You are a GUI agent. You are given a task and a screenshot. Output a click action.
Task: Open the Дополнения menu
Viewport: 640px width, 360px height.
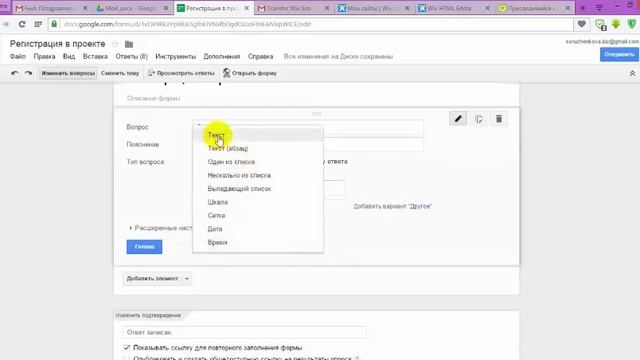pos(222,56)
